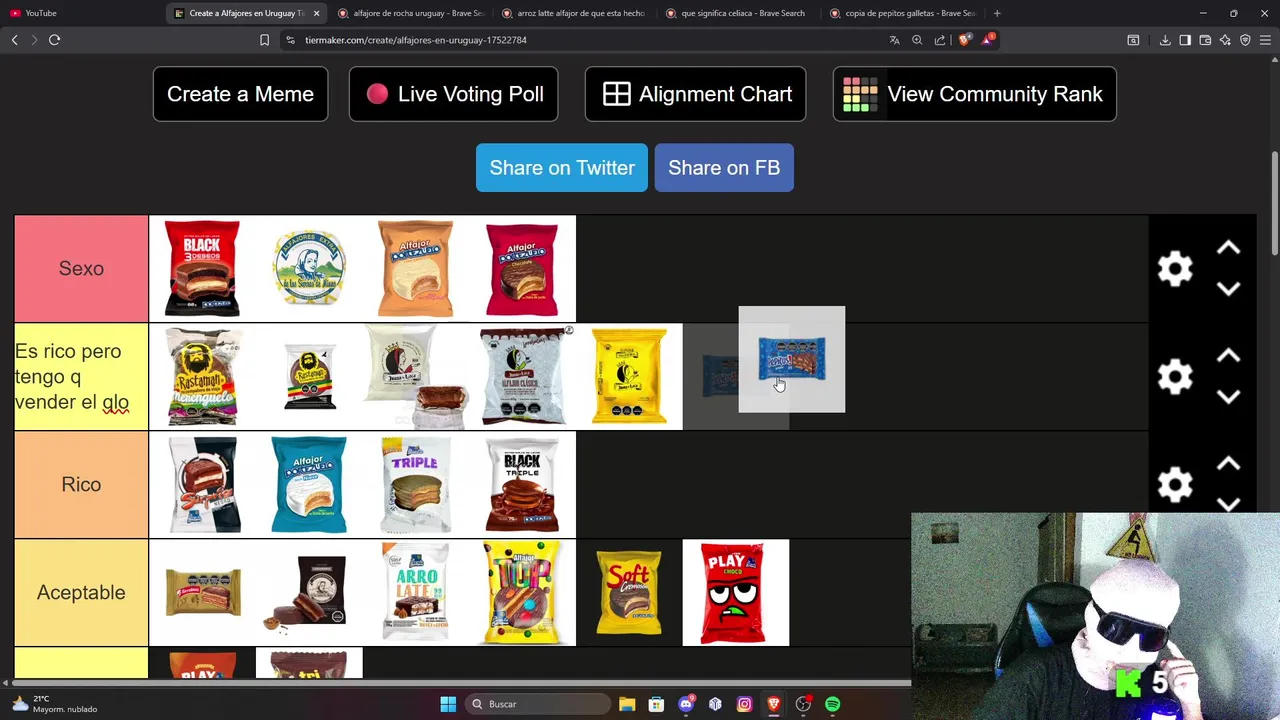Move the Sexo tier down with the arrow

(x=1228, y=289)
